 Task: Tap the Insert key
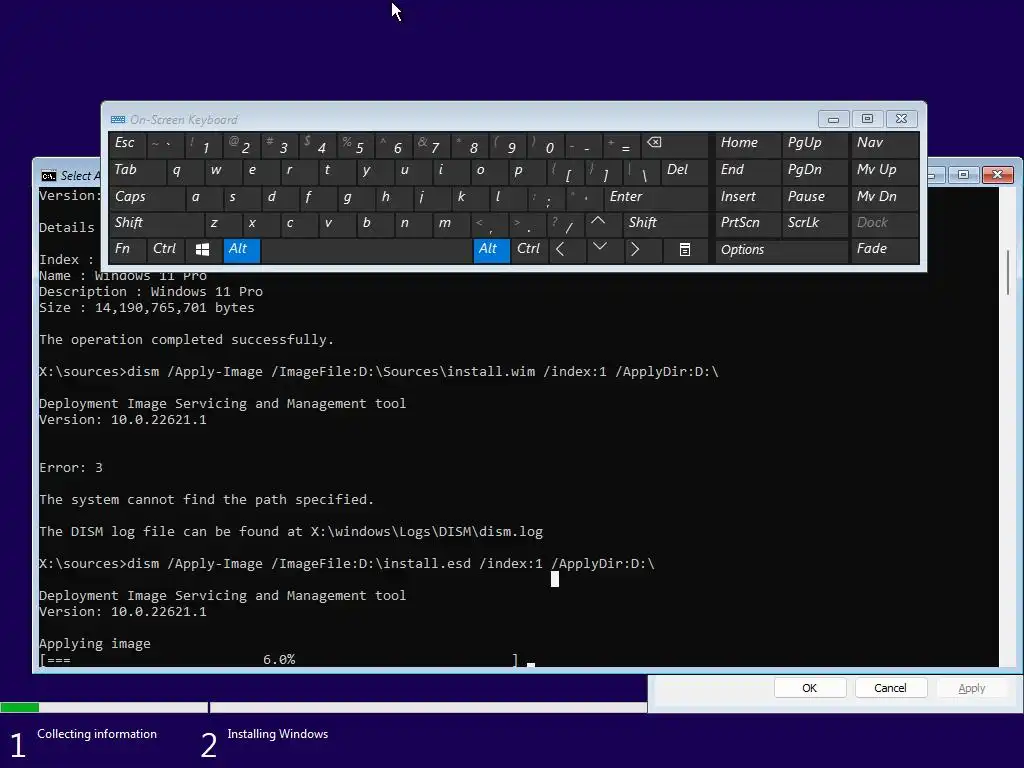point(748,197)
